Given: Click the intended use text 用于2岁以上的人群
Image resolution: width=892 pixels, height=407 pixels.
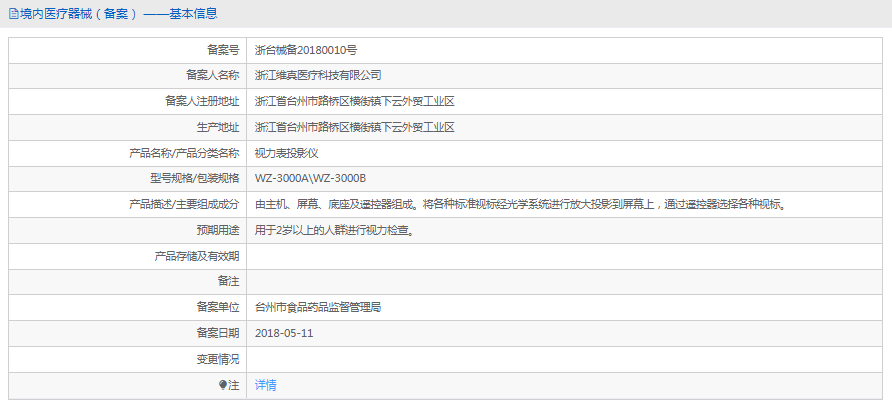Looking at the screenshot, I should tap(333, 231).
